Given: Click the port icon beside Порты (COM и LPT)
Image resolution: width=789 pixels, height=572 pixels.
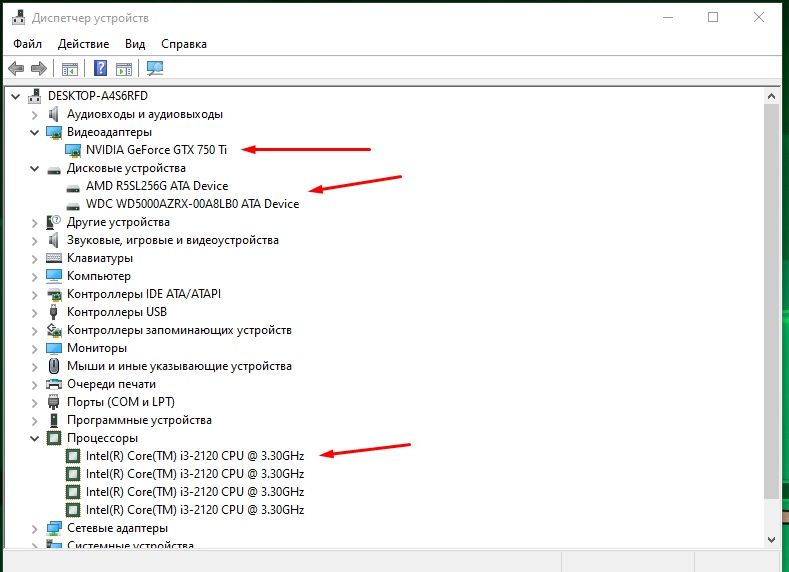Looking at the screenshot, I should click(53, 402).
